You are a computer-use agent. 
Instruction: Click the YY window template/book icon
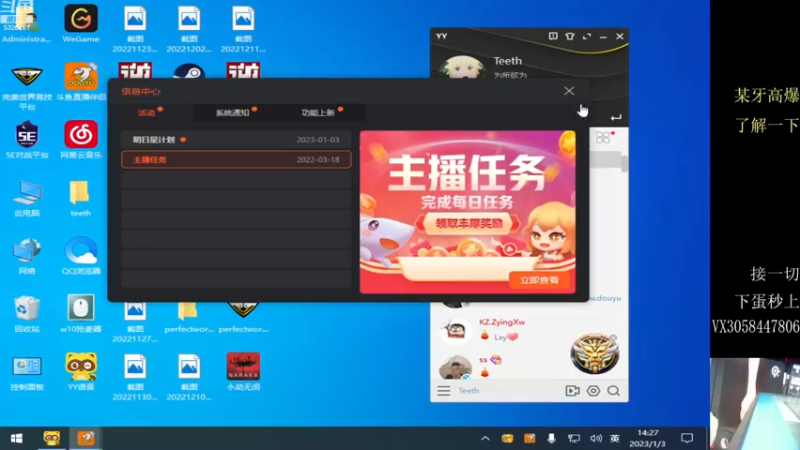[553, 36]
